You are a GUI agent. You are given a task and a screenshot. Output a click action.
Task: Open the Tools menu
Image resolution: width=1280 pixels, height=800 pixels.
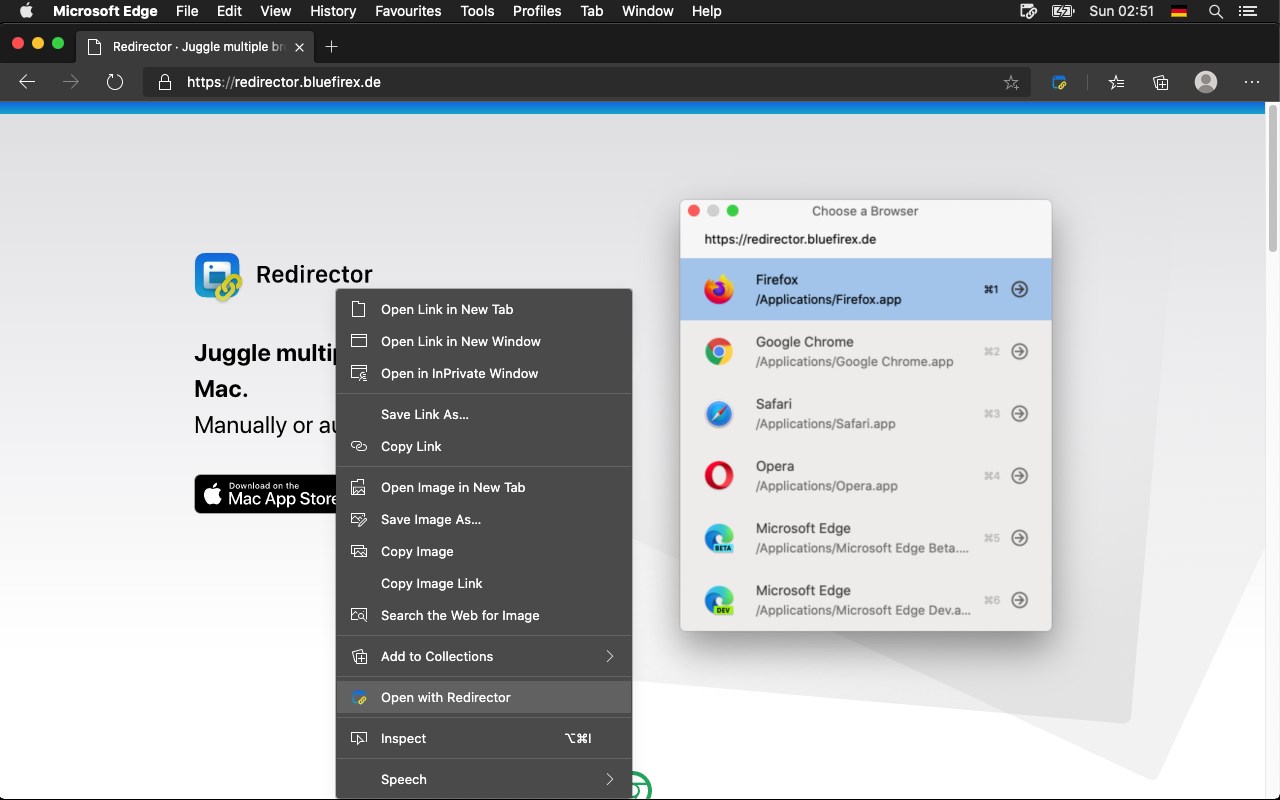click(477, 11)
